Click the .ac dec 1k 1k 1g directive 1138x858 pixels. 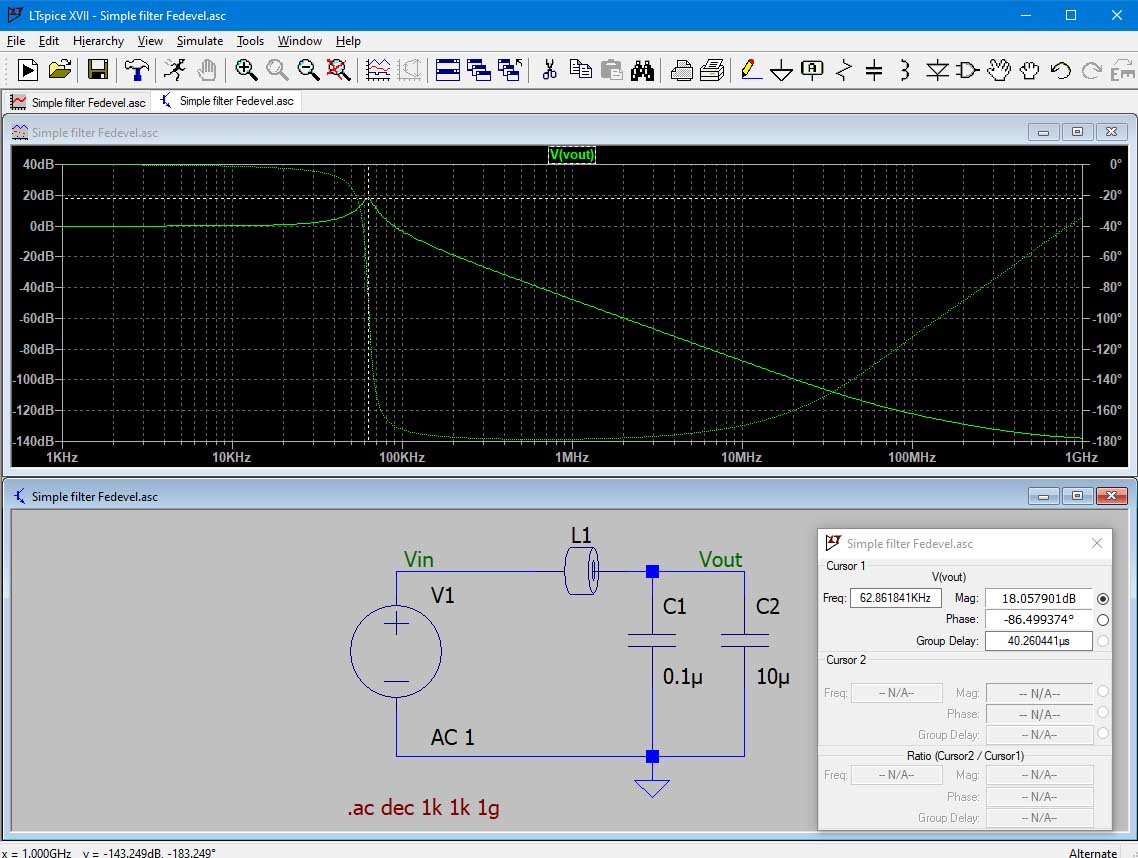(423, 809)
